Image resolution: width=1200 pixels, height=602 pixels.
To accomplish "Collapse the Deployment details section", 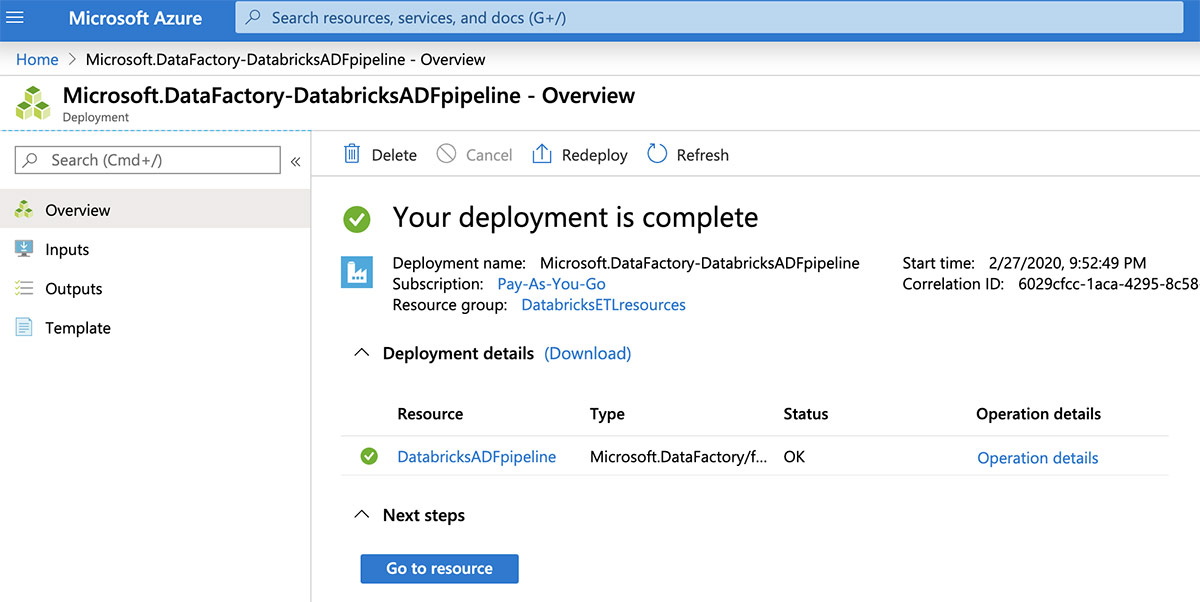I will click(362, 353).
